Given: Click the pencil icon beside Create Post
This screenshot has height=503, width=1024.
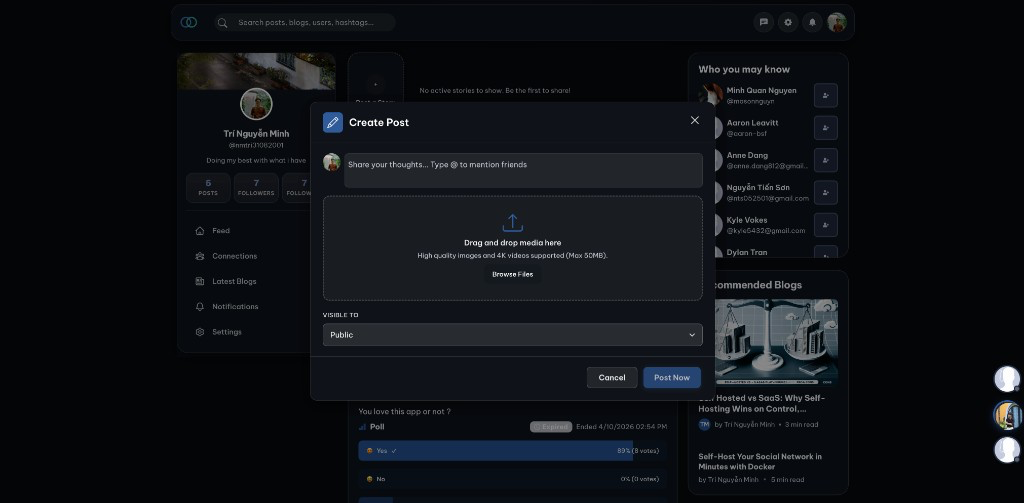Looking at the screenshot, I should pos(333,122).
